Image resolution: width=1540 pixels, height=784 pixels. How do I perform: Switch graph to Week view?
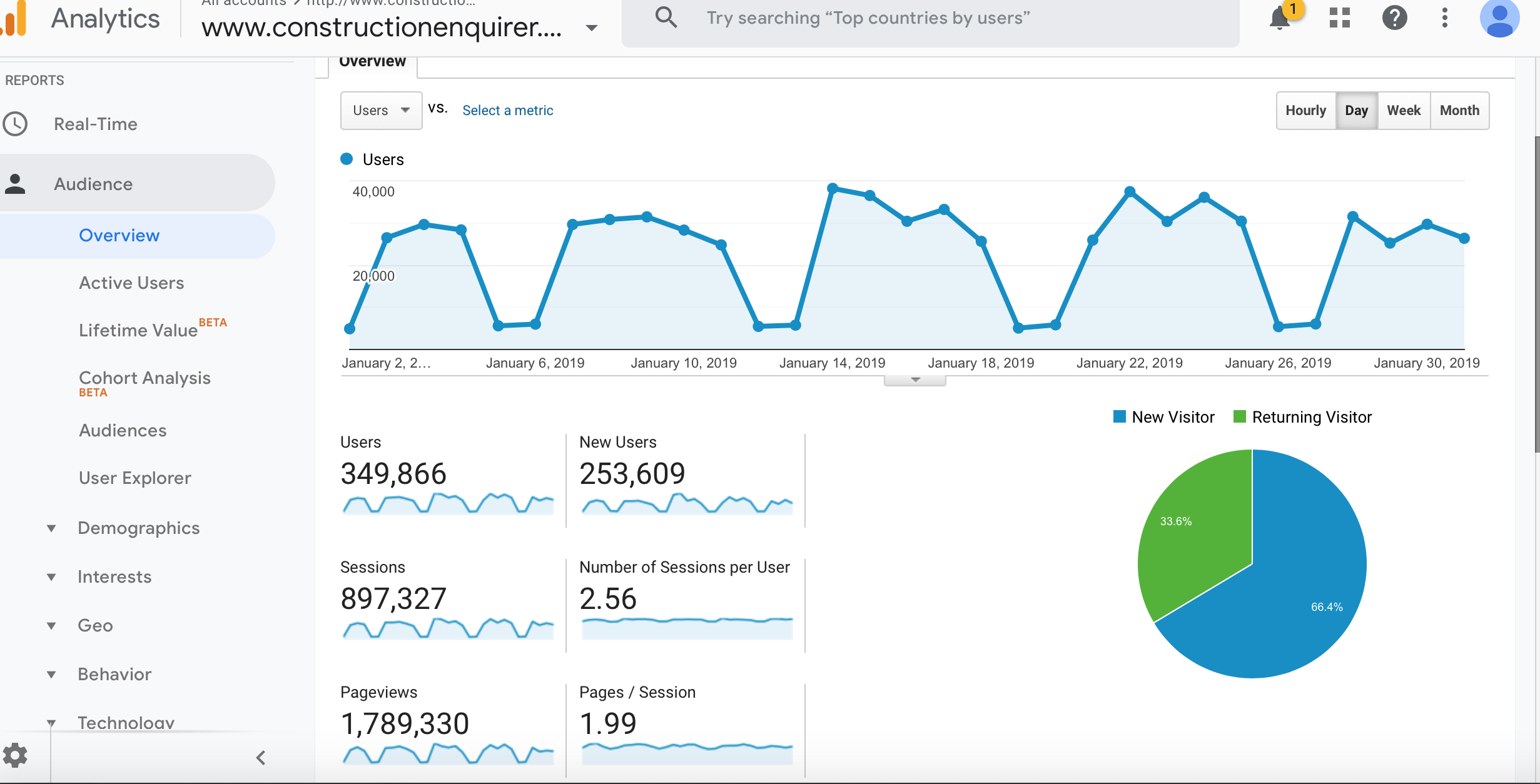[1404, 111]
